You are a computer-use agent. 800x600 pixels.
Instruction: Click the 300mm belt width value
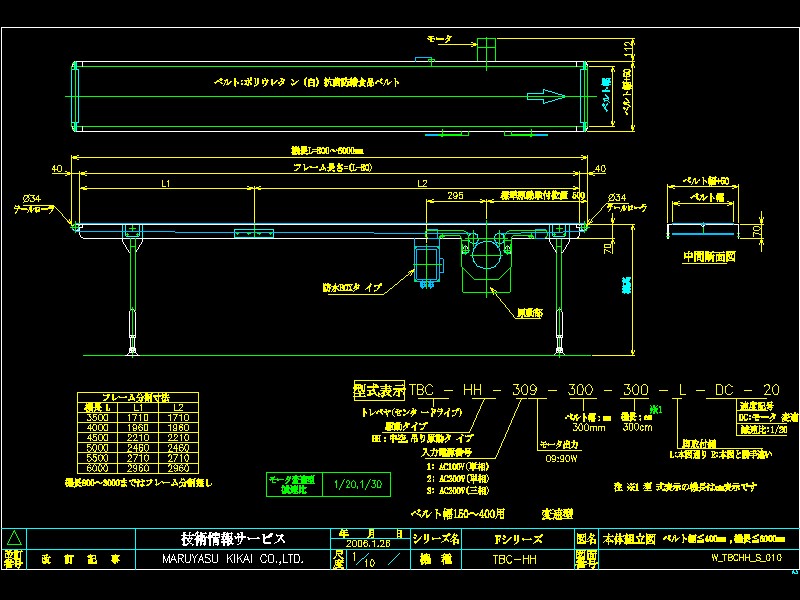[x=589, y=428]
